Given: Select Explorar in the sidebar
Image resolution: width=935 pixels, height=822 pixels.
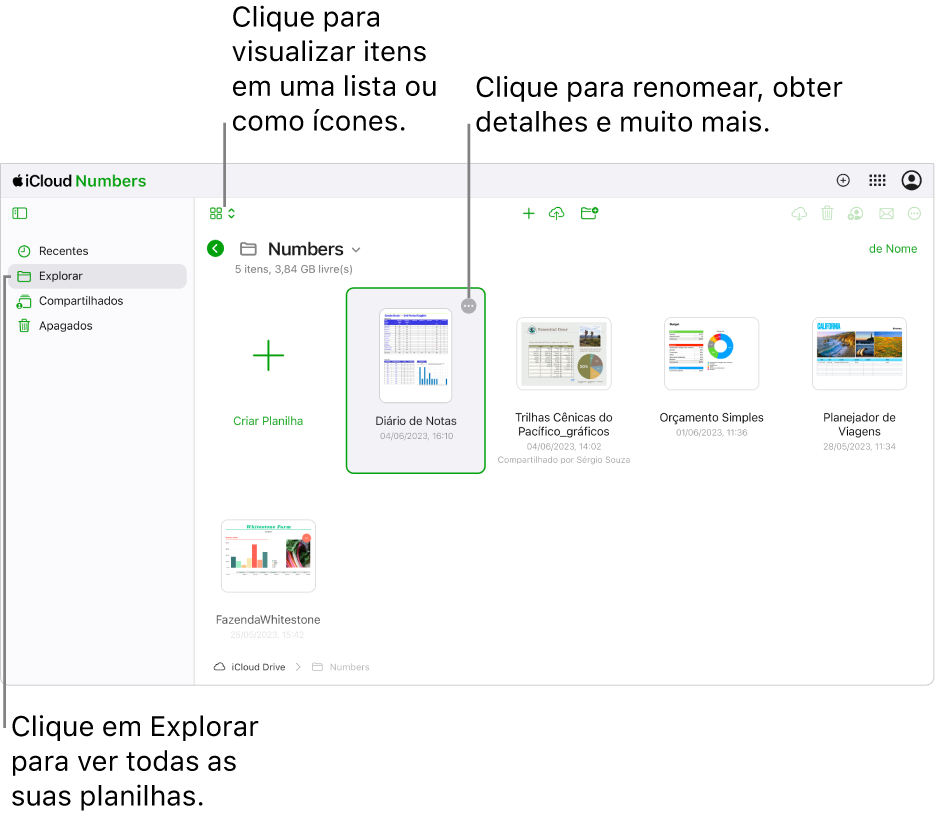Looking at the screenshot, I should point(97,276).
